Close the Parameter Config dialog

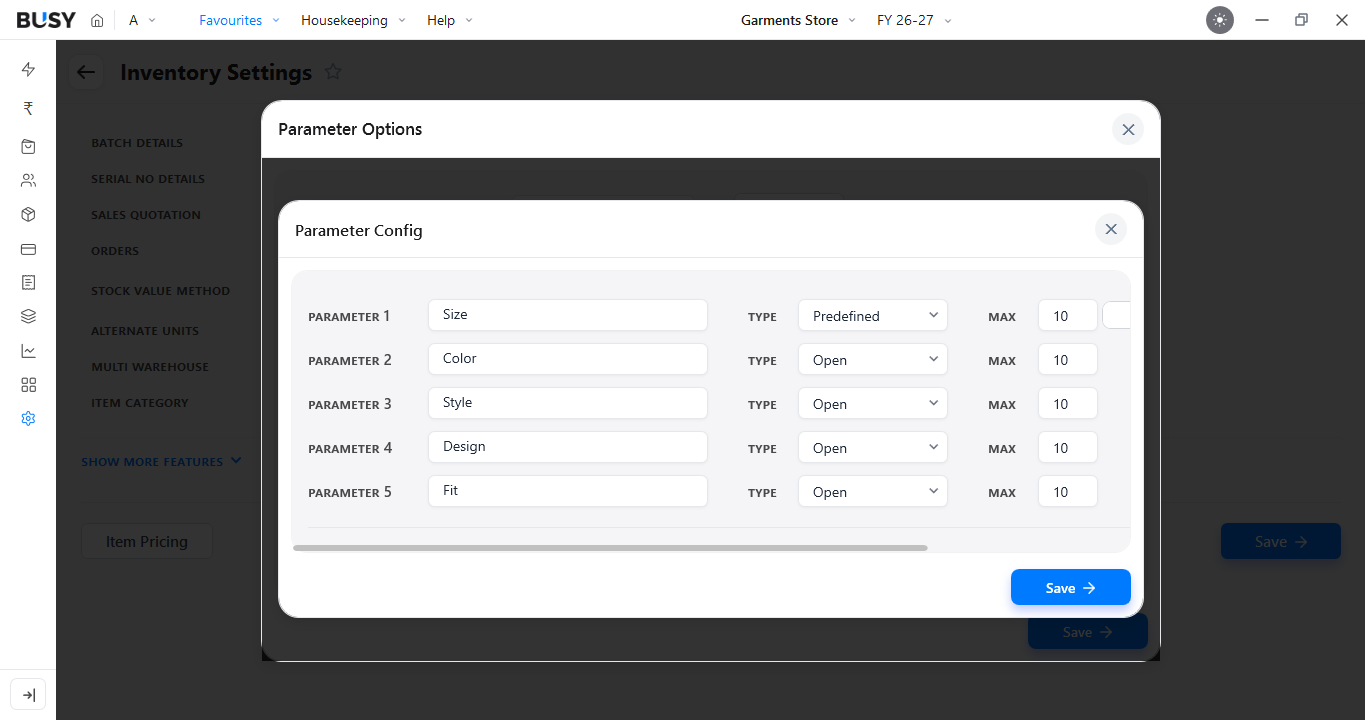point(1111,229)
